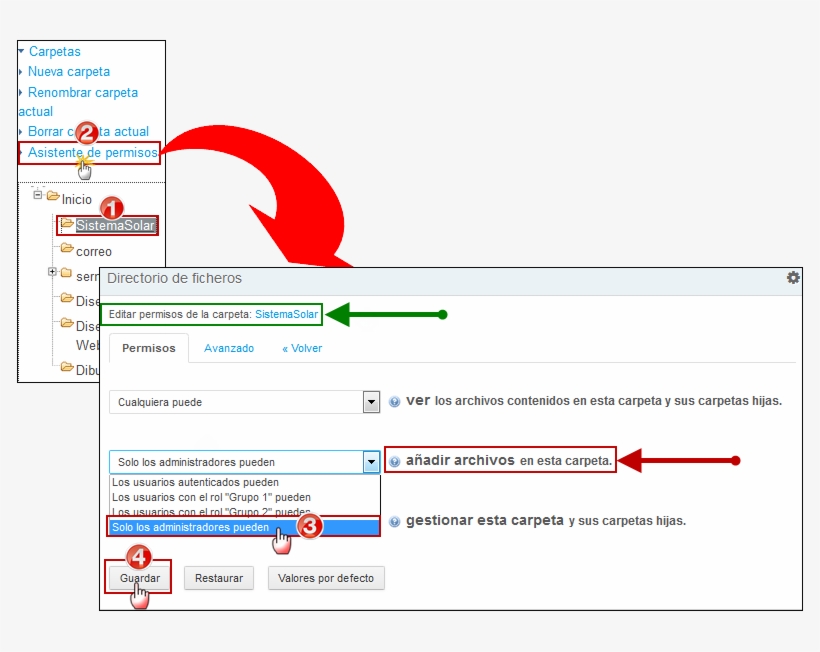Click the Inicio folder icon in tree
The height and width of the screenshot is (652, 820).
[x=53, y=196]
